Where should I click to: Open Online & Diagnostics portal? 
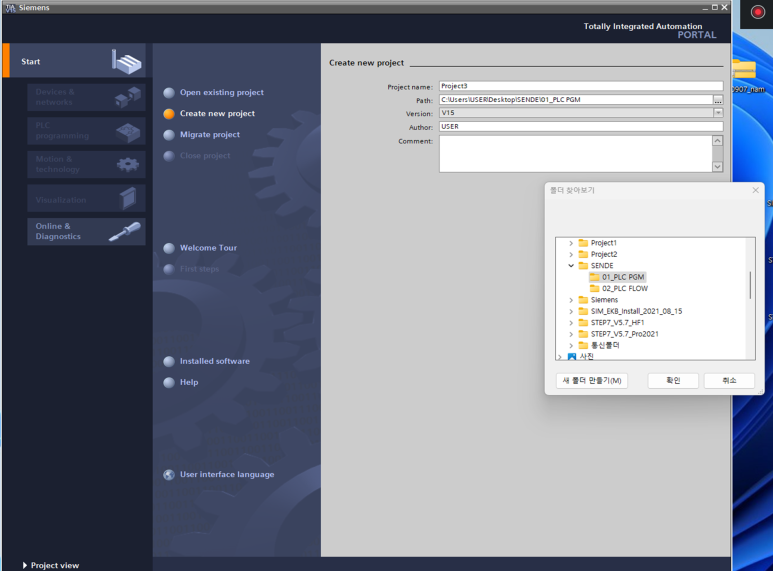(x=86, y=232)
